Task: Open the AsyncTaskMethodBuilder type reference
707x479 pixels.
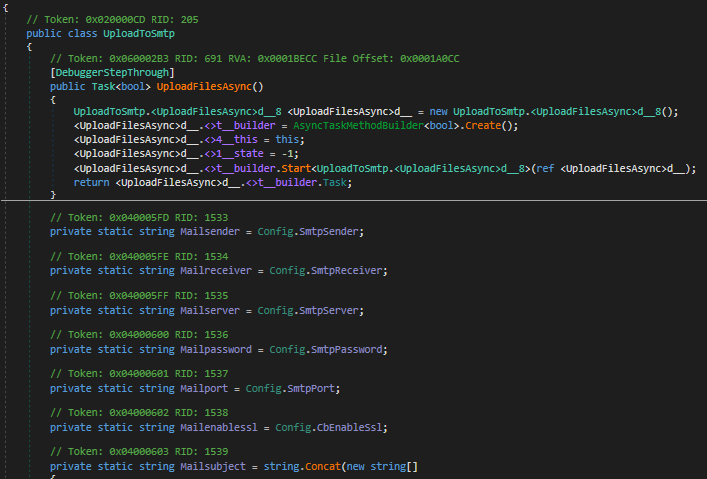Action: (x=368, y=125)
